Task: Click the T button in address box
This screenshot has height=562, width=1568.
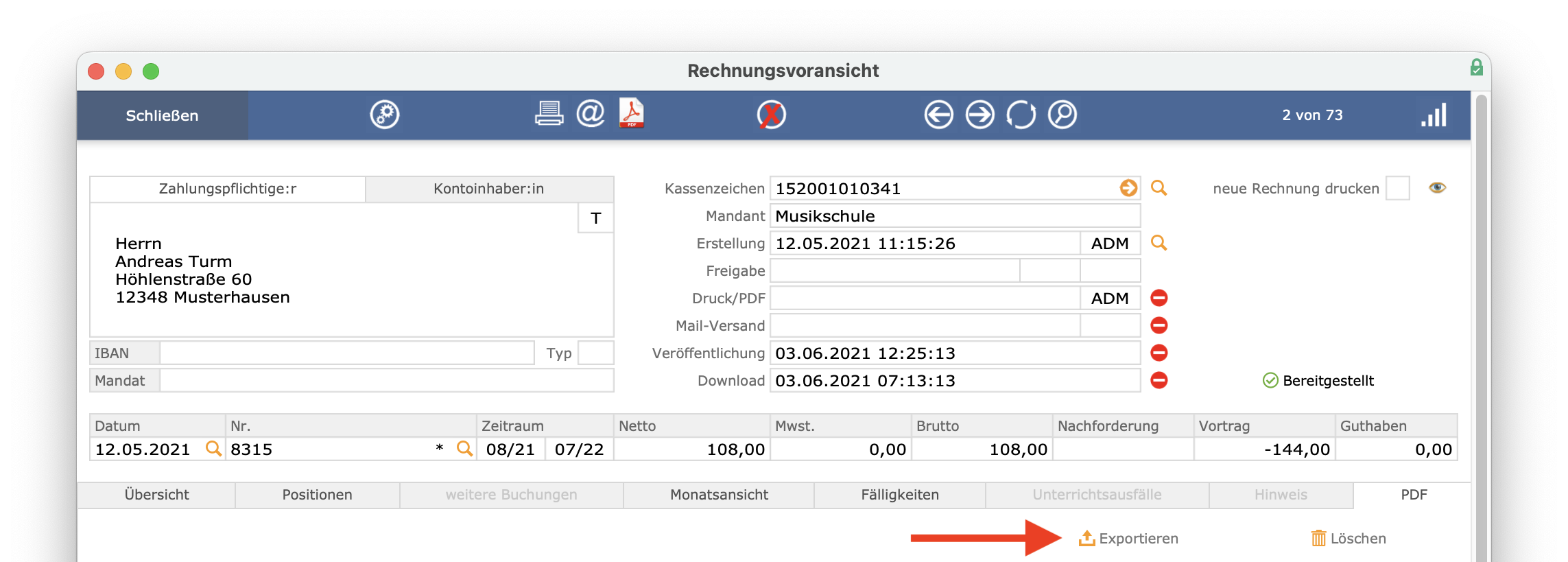Action: tap(595, 218)
